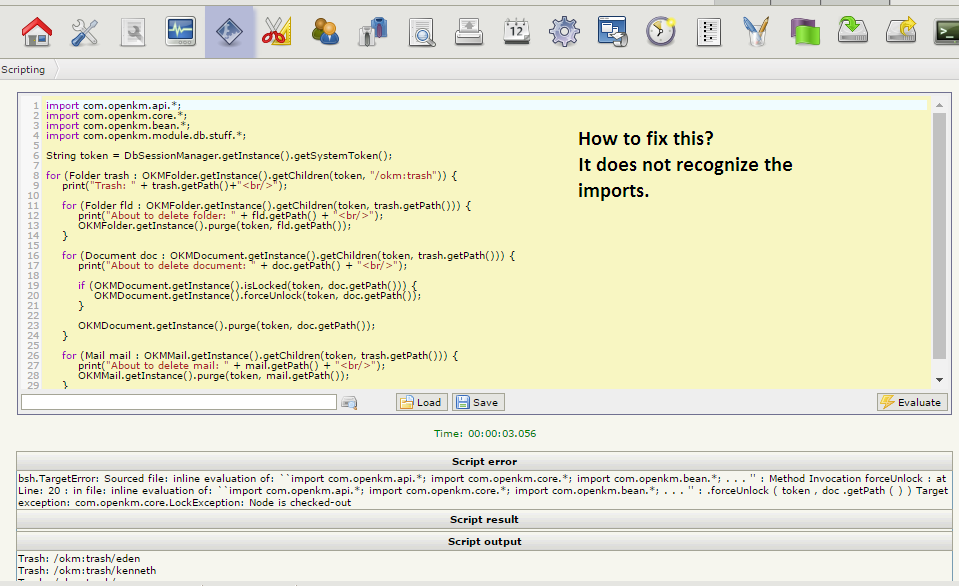The height and width of the screenshot is (586, 959).
Task: Open the gear settings icon
Action: click(x=564, y=32)
